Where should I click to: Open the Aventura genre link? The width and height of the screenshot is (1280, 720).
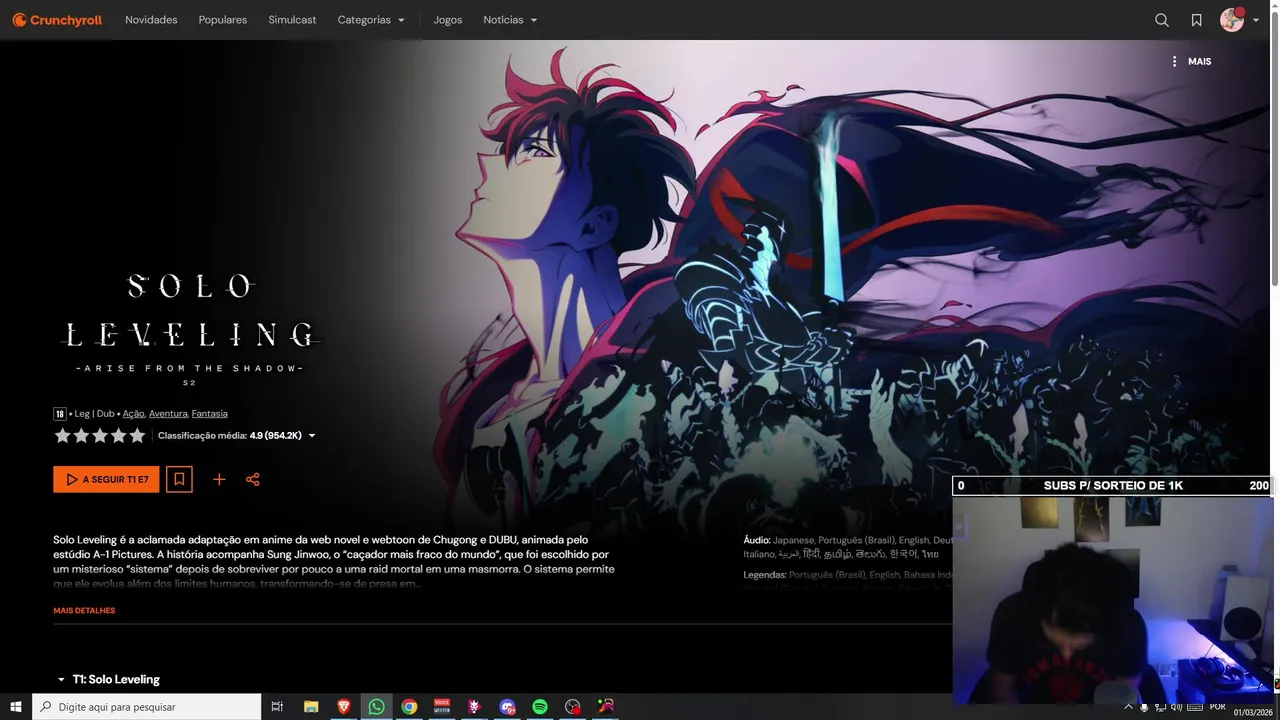tap(168, 413)
